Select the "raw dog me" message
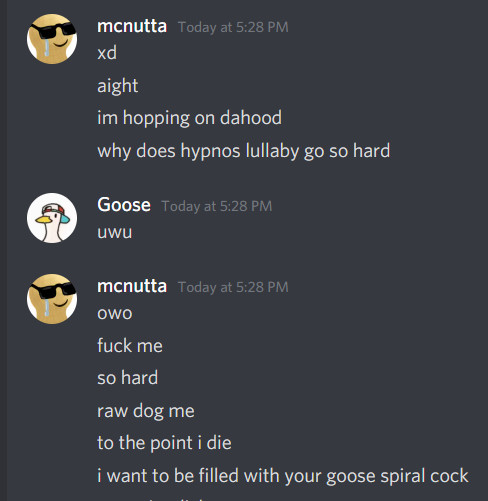 click(x=146, y=411)
